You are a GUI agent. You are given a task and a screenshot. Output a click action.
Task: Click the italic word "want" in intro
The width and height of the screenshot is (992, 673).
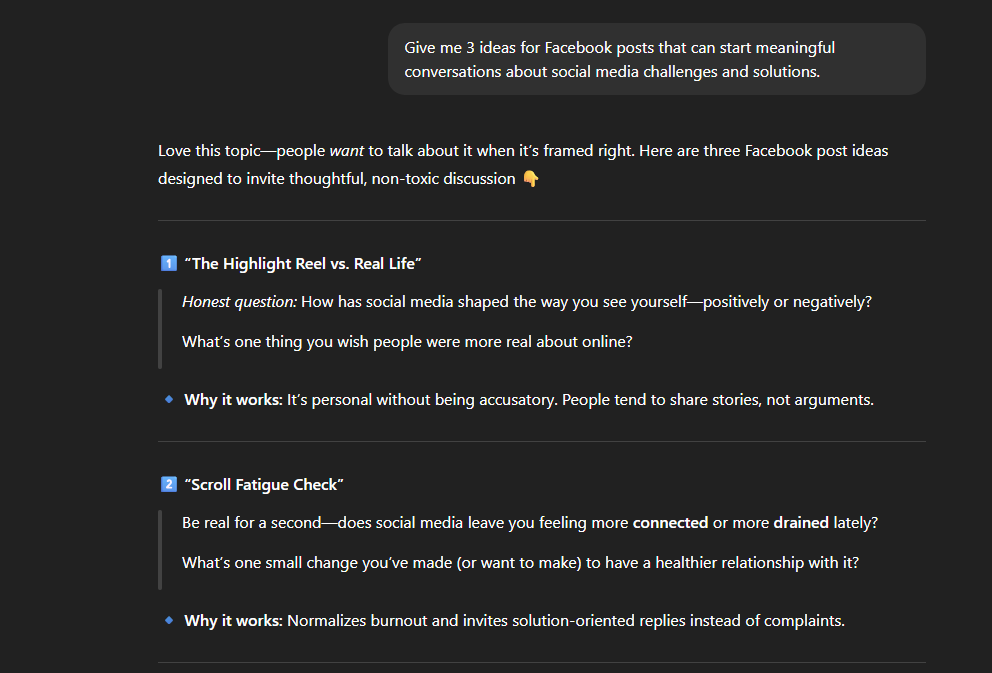coord(346,151)
